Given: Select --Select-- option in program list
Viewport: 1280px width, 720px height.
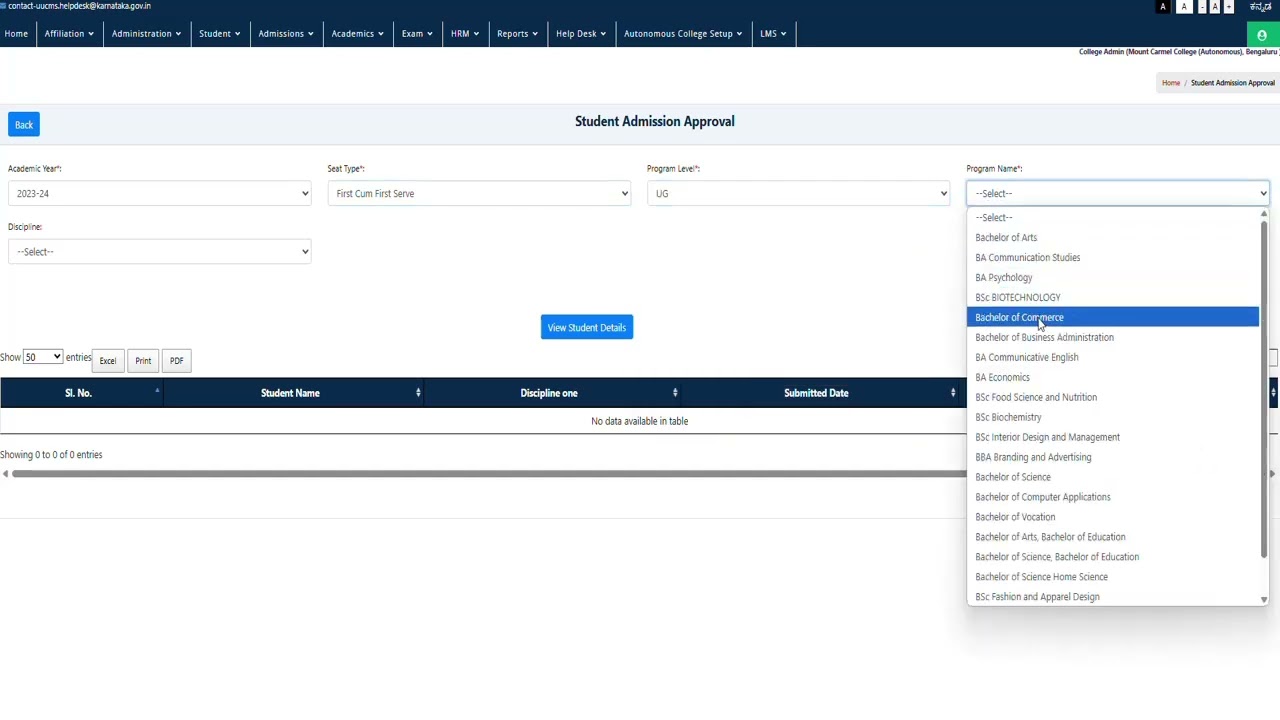Looking at the screenshot, I should point(1113,218).
